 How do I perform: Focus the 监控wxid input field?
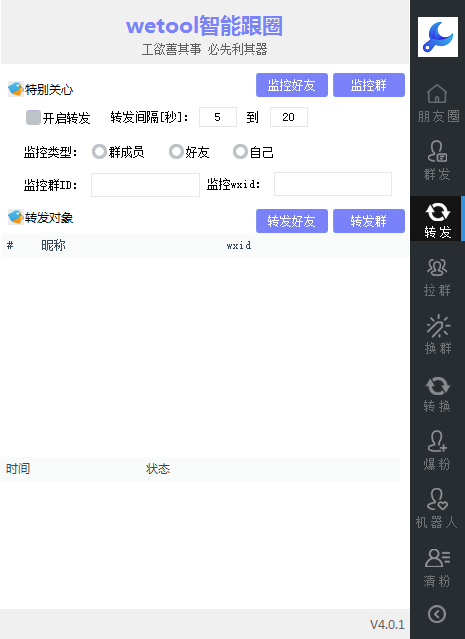tap(333, 184)
